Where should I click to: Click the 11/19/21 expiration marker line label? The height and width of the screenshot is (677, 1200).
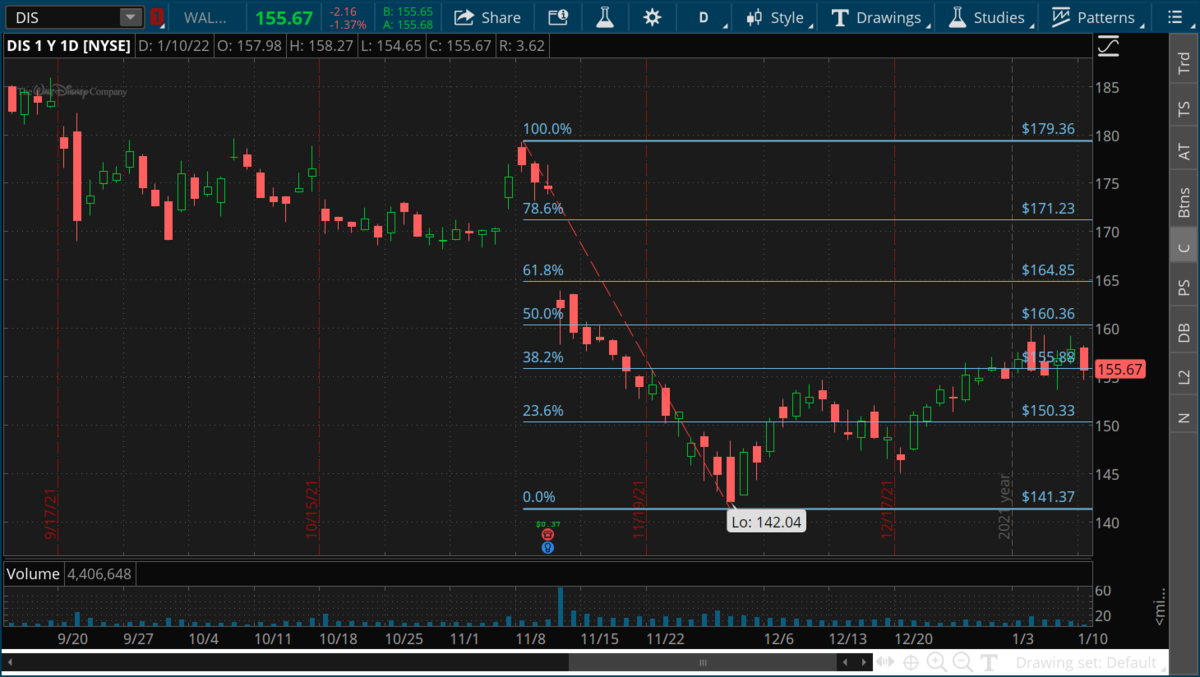pos(639,510)
